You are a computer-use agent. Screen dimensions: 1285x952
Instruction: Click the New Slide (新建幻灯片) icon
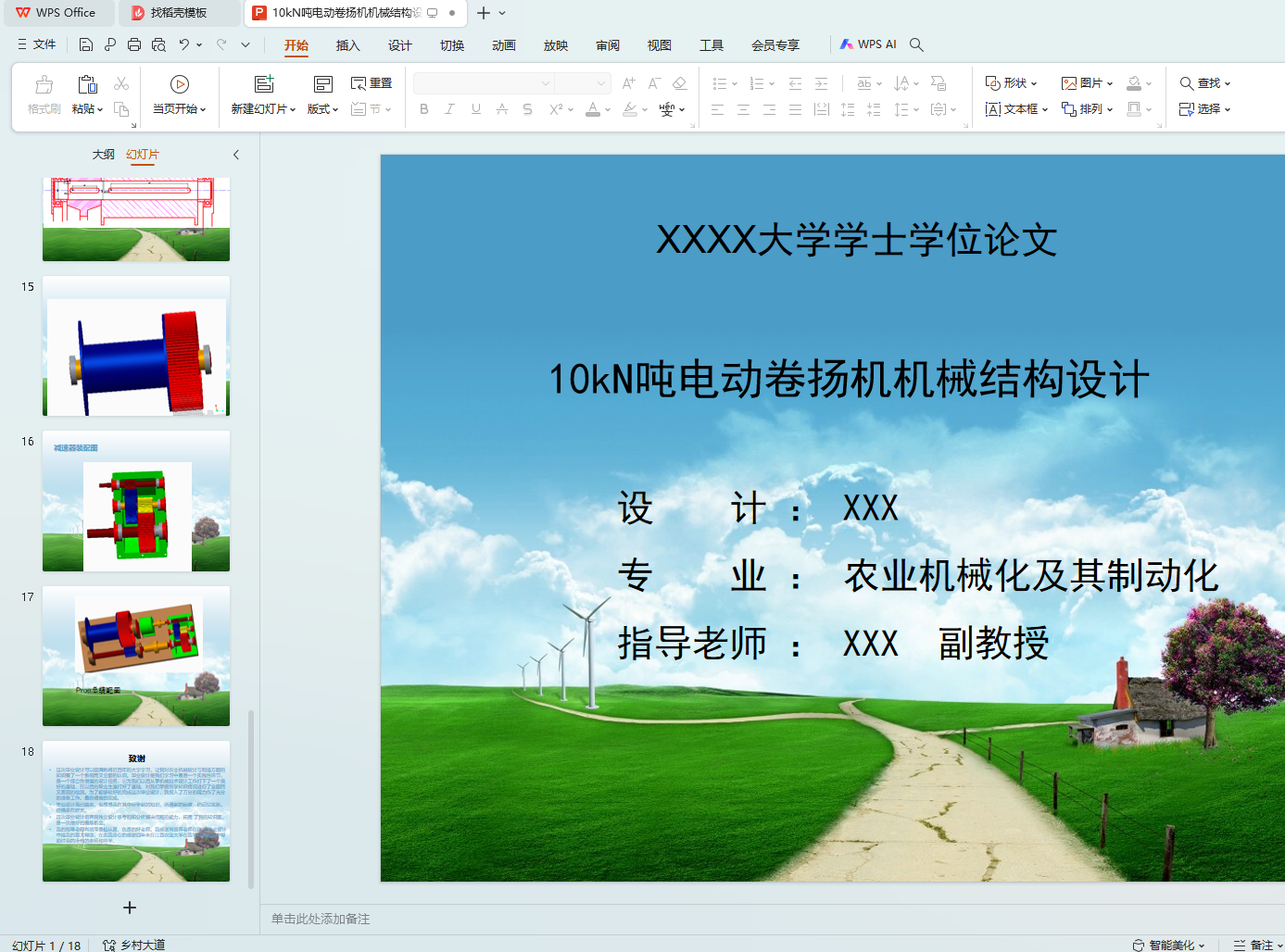[x=264, y=84]
